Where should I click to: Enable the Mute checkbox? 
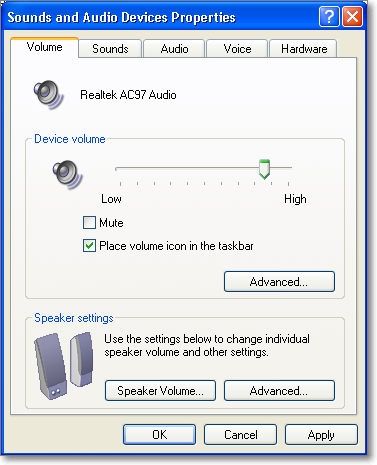point(89,223)
